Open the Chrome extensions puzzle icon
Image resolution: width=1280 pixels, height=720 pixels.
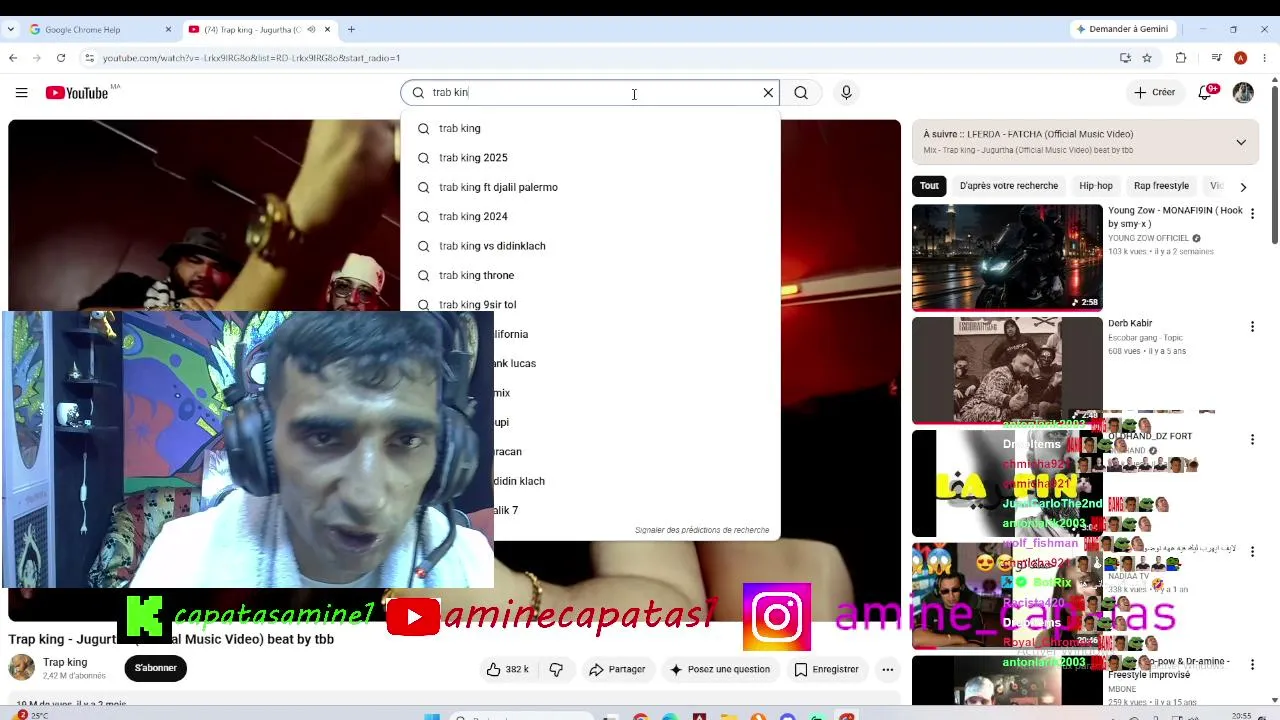[1181, 58]
